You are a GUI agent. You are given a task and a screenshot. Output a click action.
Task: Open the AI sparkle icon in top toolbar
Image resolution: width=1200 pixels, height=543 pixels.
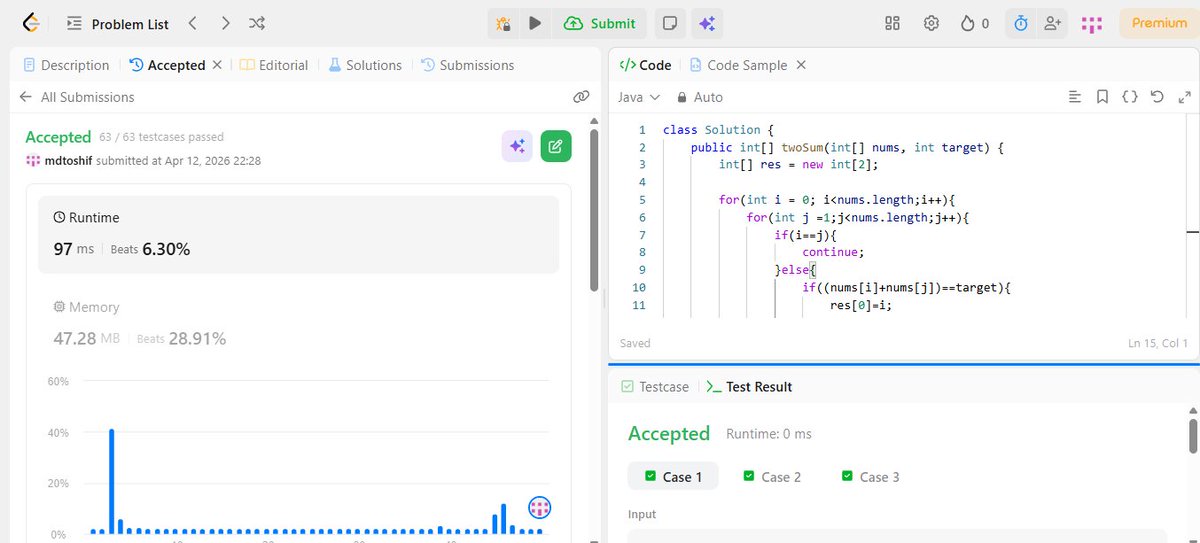(707, 23)
